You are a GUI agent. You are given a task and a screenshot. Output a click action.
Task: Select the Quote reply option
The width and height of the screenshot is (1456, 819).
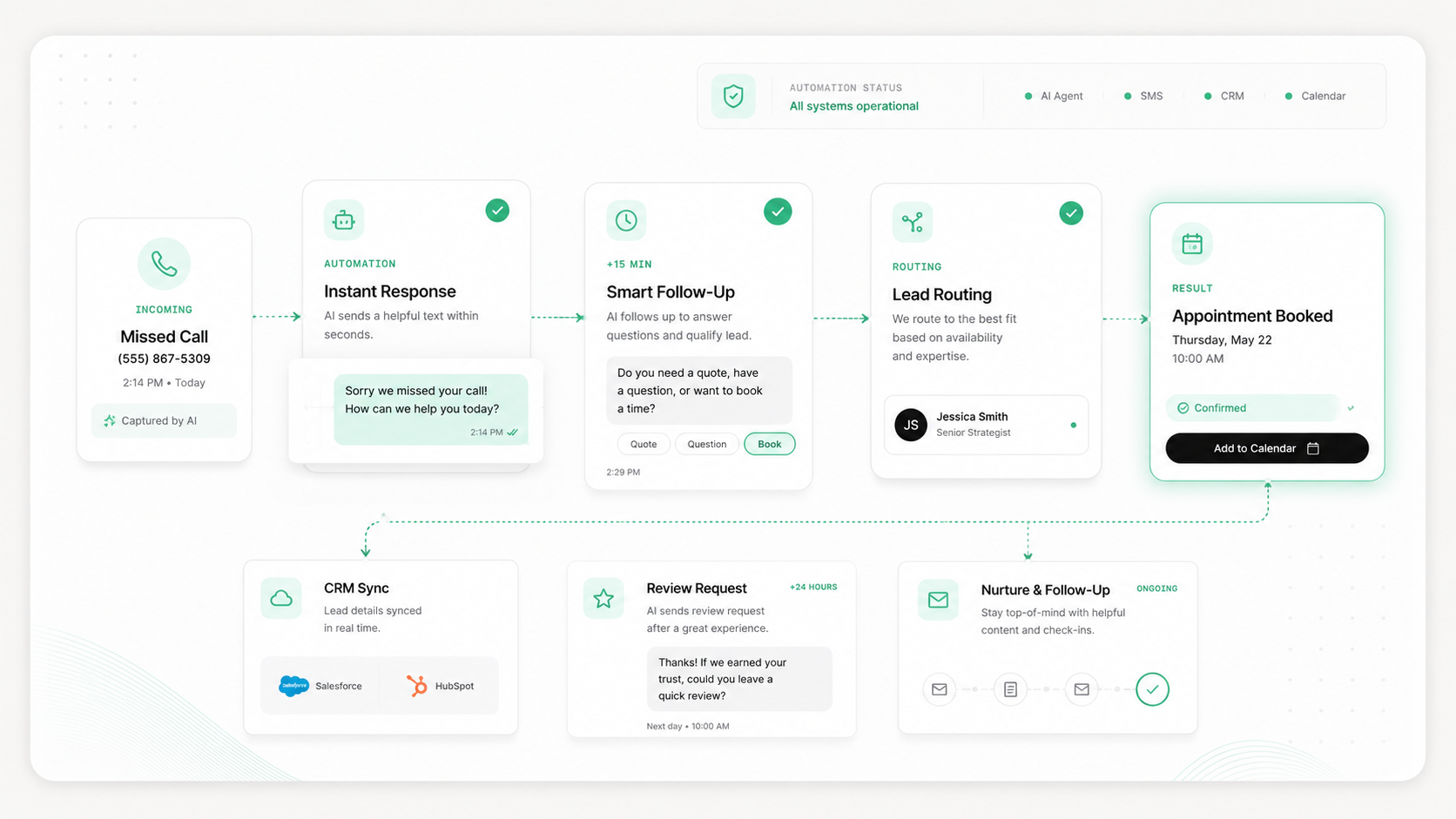click(644, 444)
